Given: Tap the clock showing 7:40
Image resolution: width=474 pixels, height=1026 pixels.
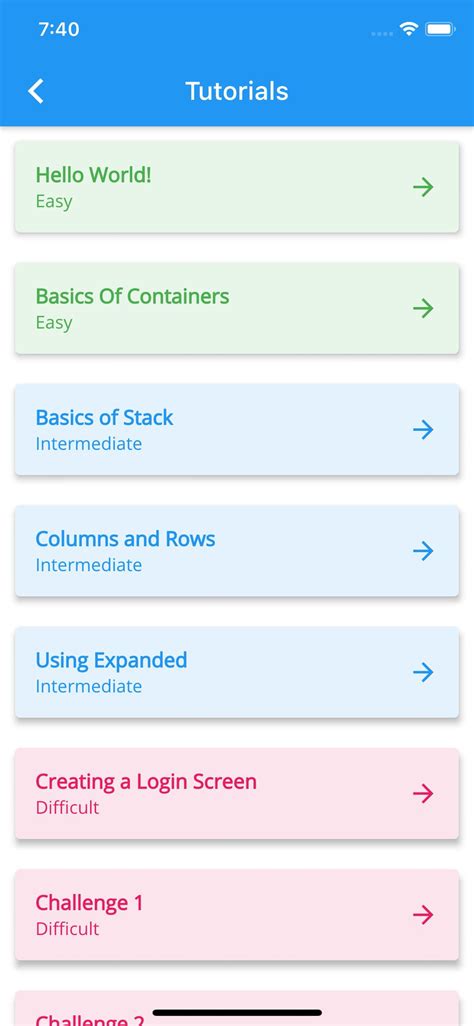Looking at the screenshot, I should pyautogui.click(x=58, y=29).
